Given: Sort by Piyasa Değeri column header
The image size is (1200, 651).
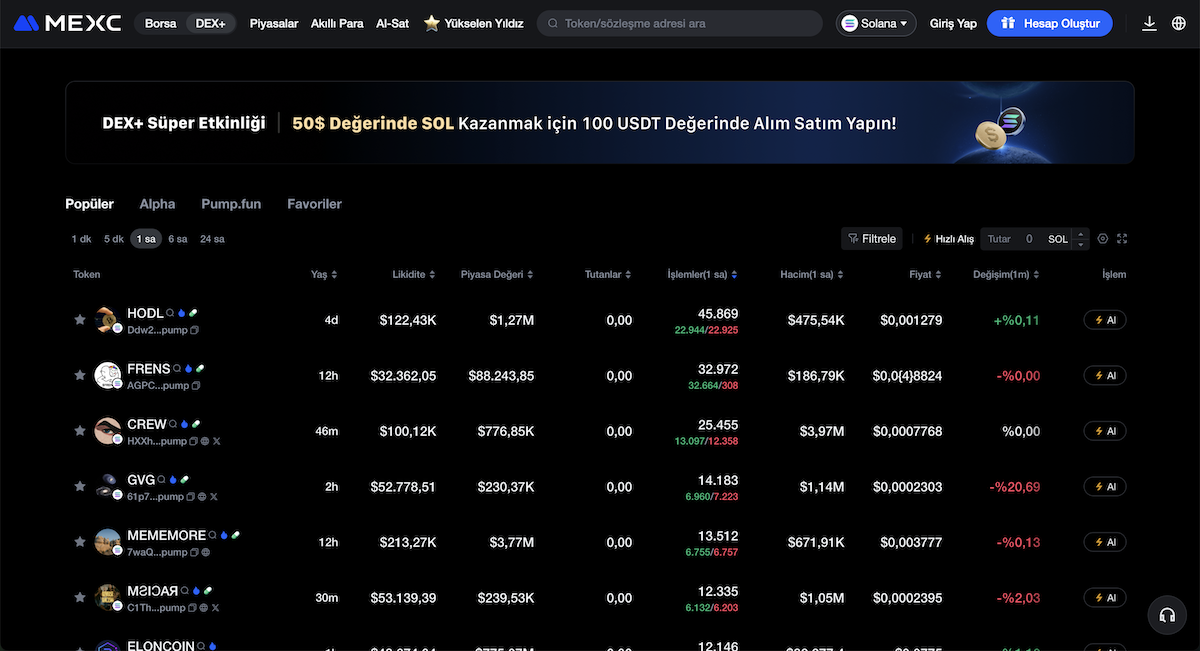Looking at the screenshot, I should pos(496,274).
